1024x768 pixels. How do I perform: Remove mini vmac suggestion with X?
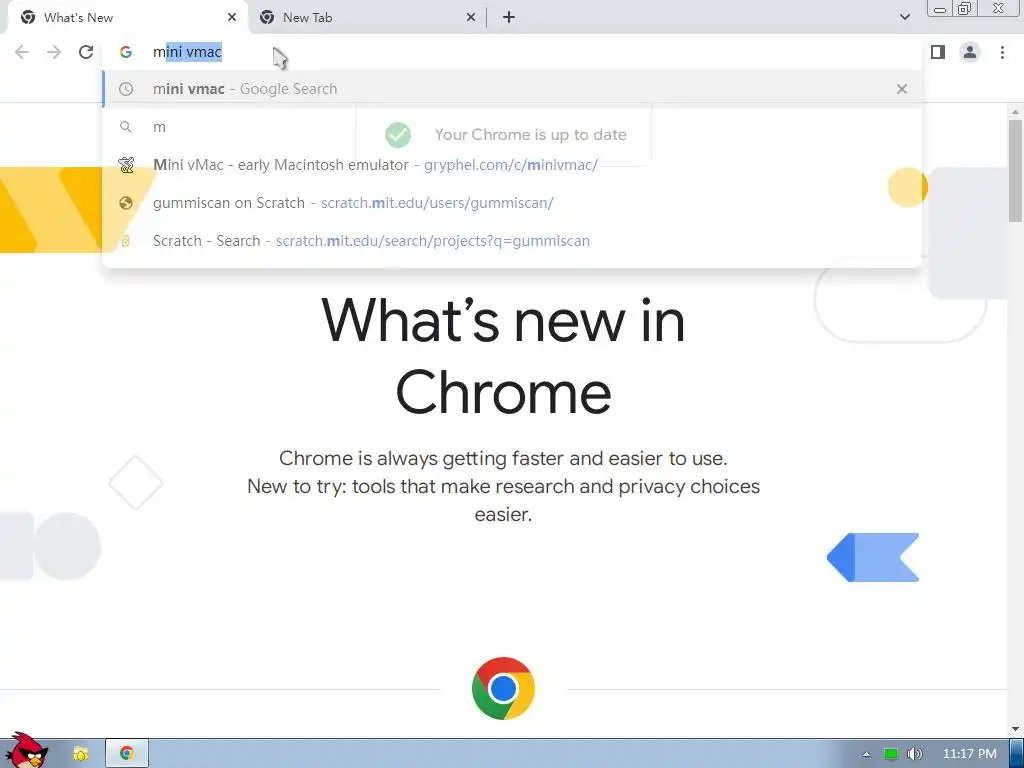(x=902, y=89)
